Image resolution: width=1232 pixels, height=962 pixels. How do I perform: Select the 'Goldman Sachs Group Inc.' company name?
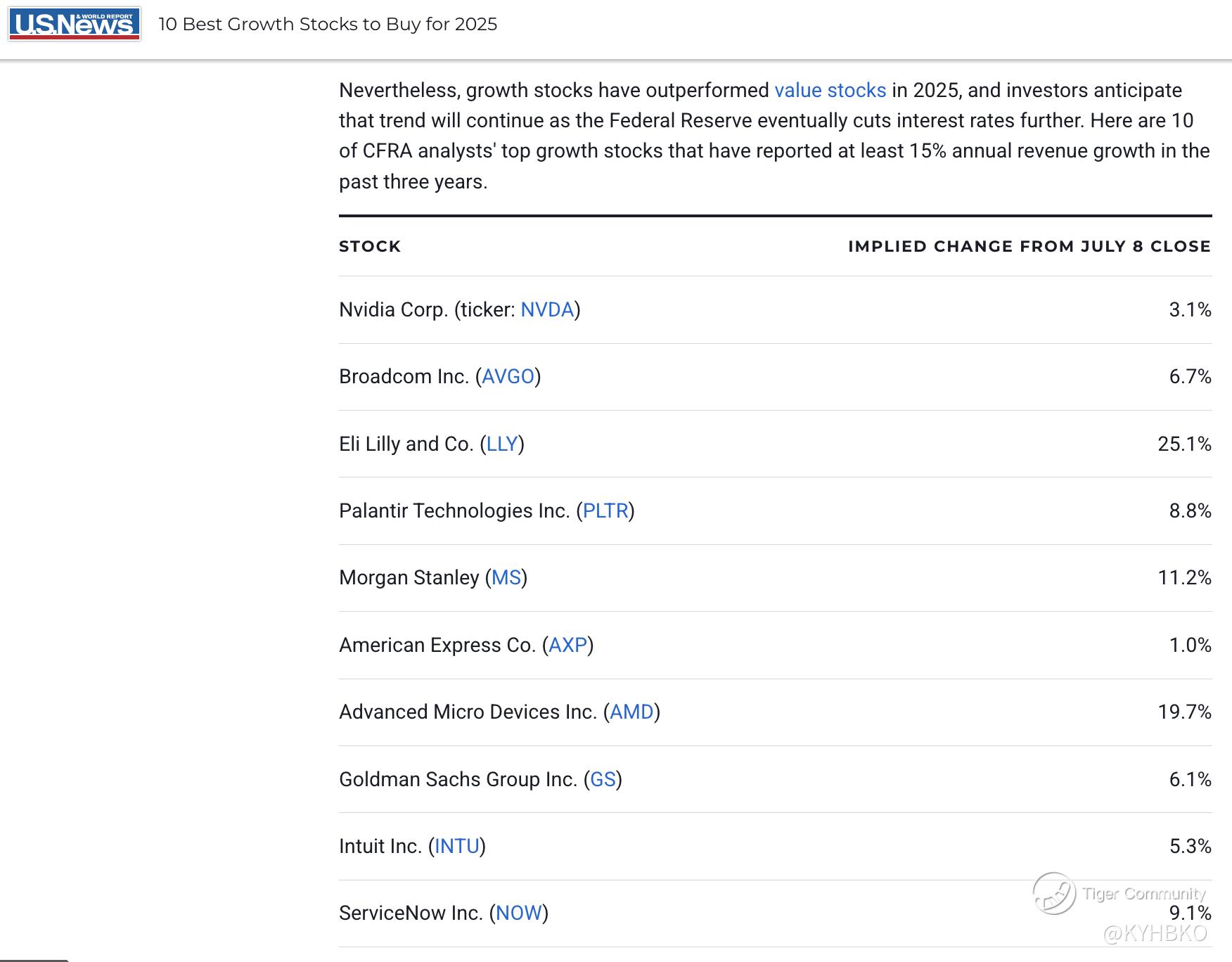[x=458, y=780]
